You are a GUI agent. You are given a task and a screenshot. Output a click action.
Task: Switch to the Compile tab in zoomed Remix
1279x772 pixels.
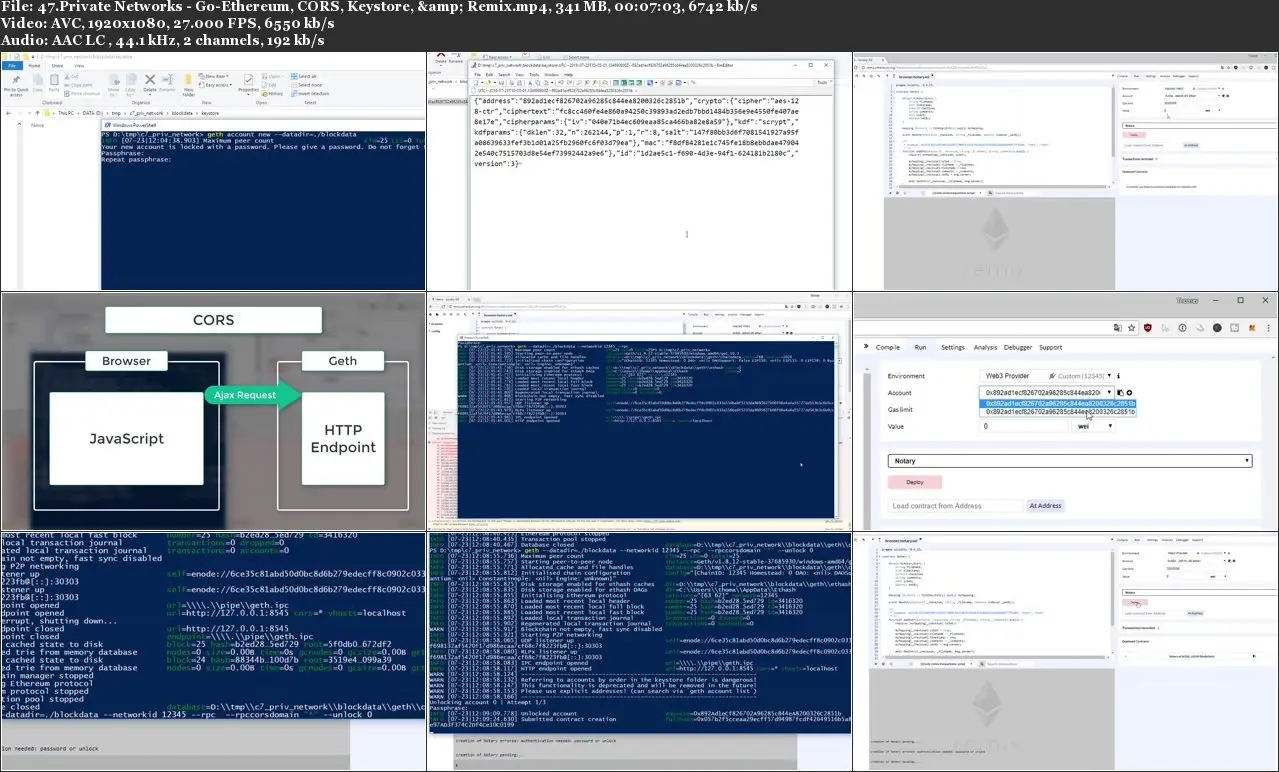[888, 347]
